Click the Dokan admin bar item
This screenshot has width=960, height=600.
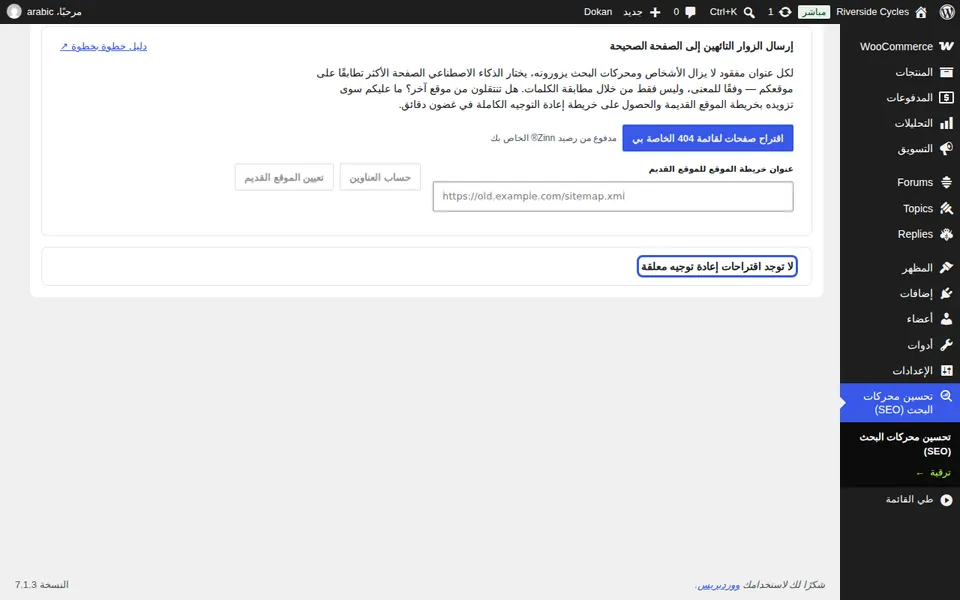598,12
